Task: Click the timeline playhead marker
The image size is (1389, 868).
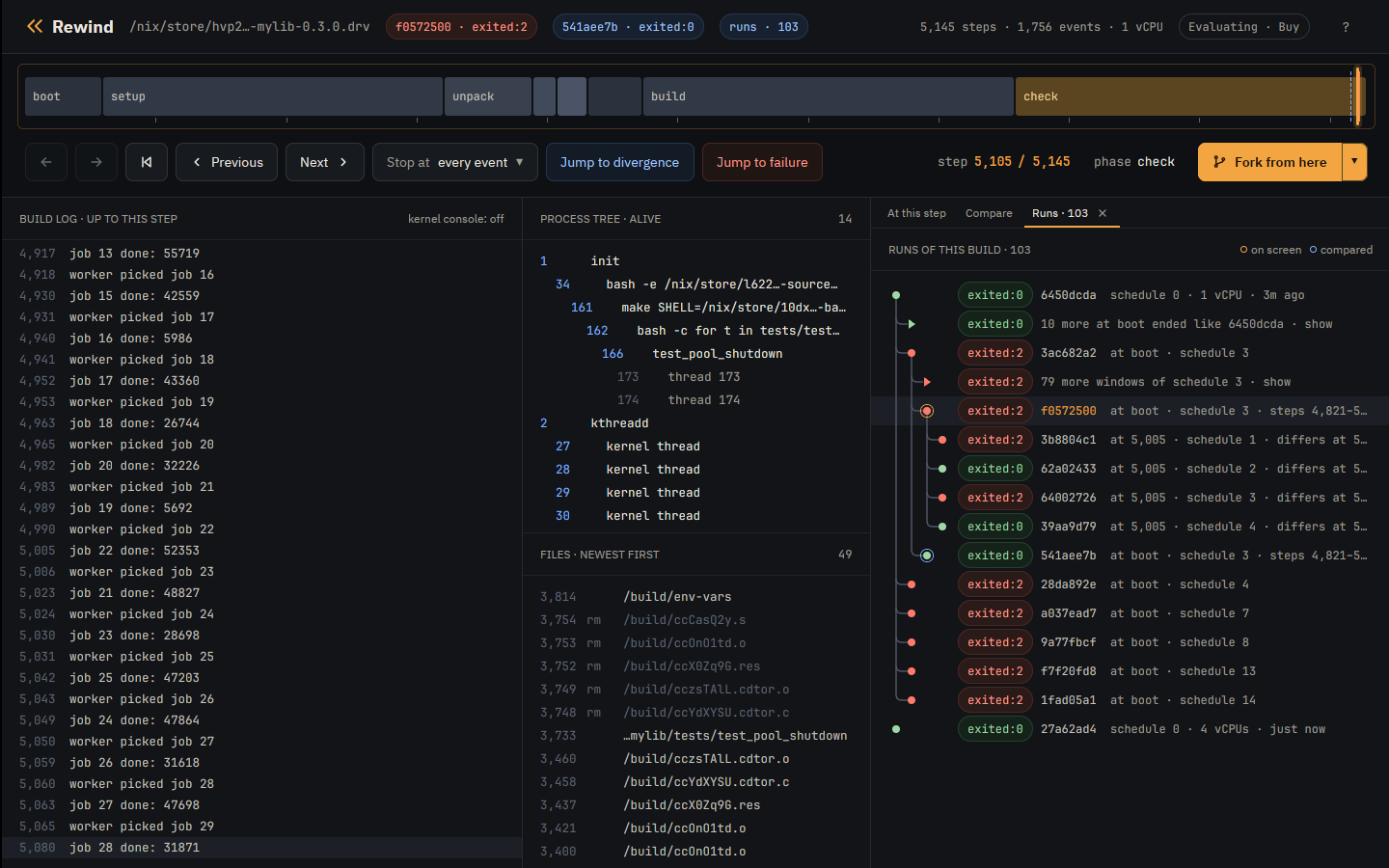Action: 1357,96
